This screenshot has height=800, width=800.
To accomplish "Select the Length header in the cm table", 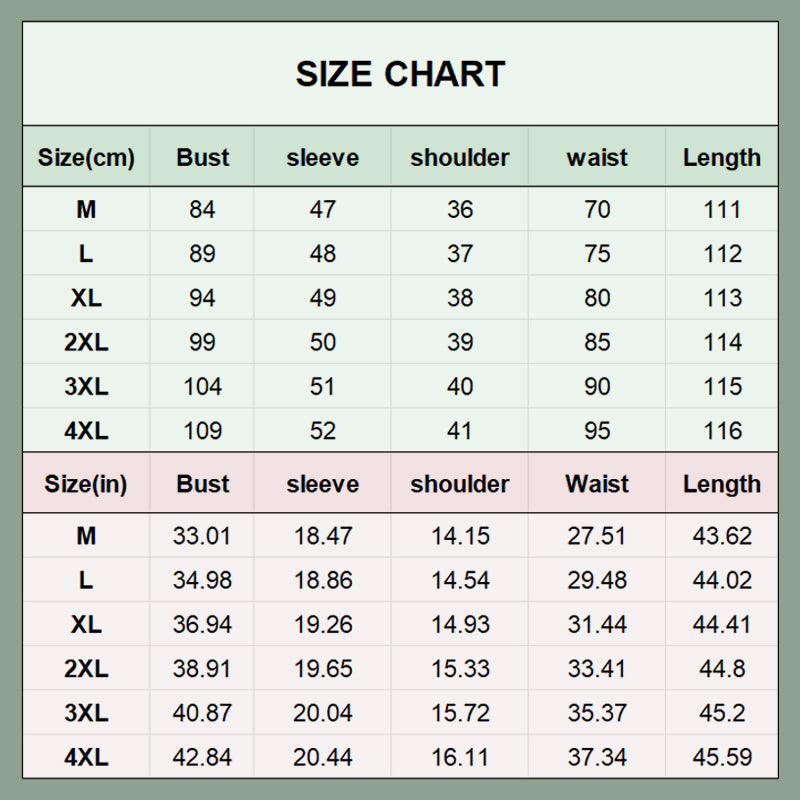I will click(722, 157).
